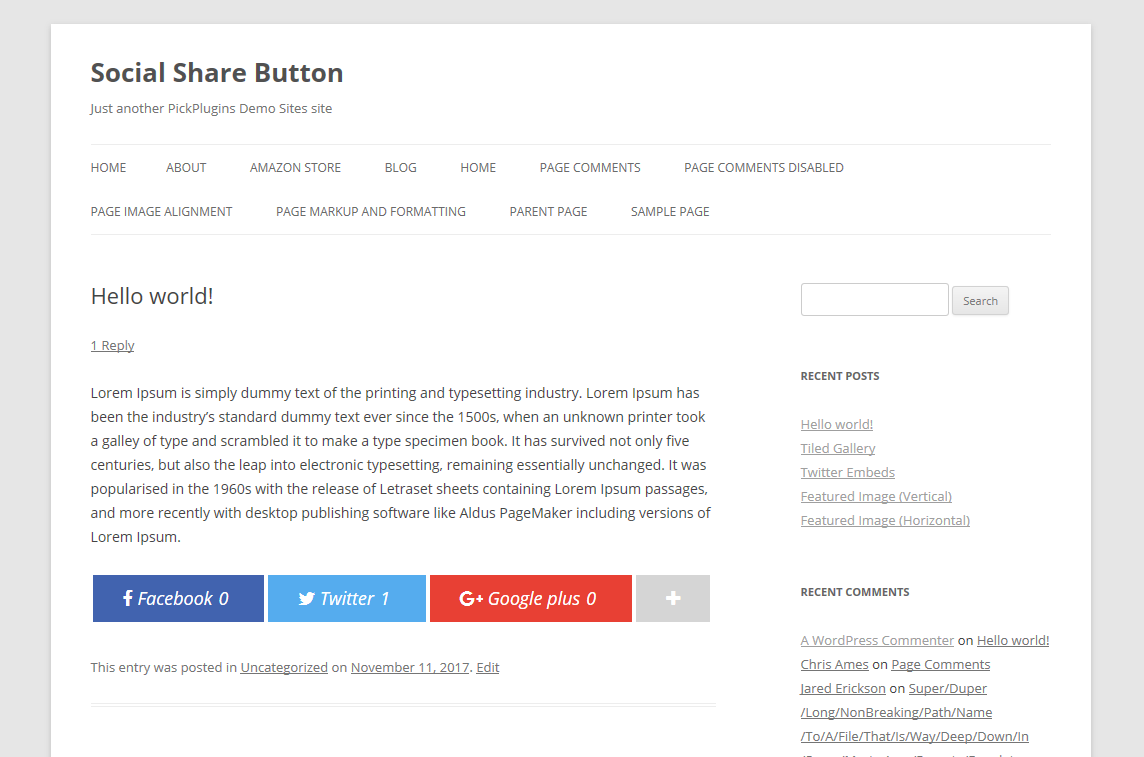Open Twitter Embeds recent post

(x=848, y=473)
